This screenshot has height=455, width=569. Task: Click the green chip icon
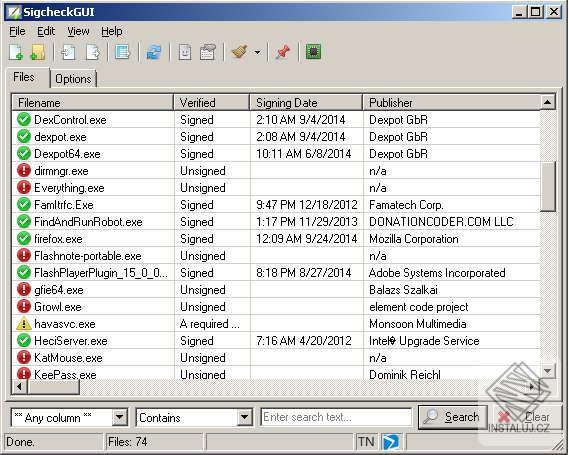pyautogui.click(x=314, y=52)
